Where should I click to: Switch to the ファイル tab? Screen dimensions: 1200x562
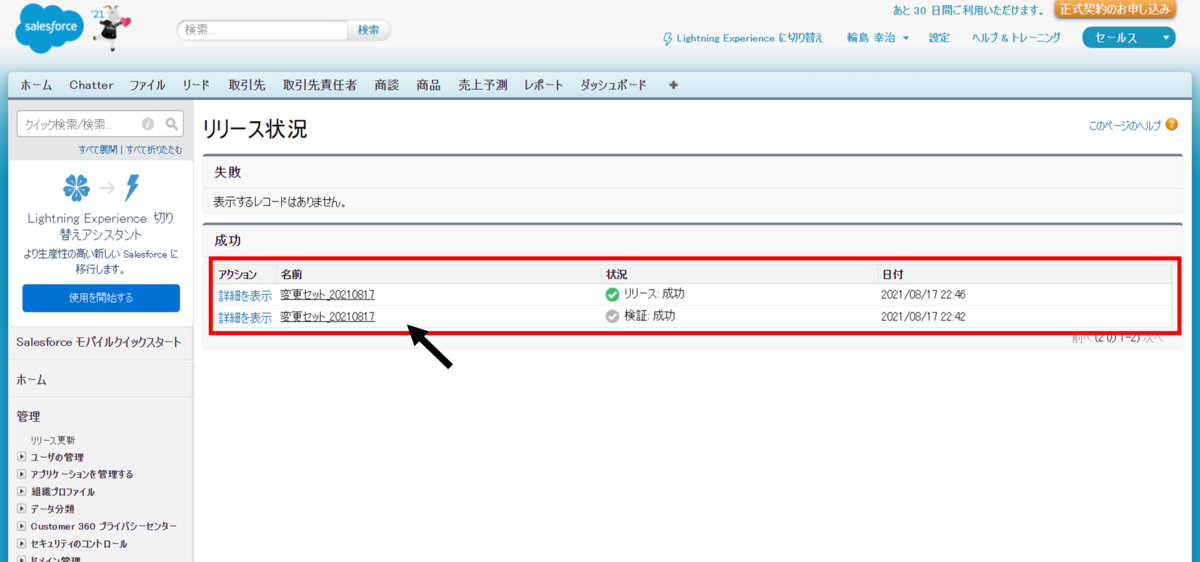coord(148,85)
